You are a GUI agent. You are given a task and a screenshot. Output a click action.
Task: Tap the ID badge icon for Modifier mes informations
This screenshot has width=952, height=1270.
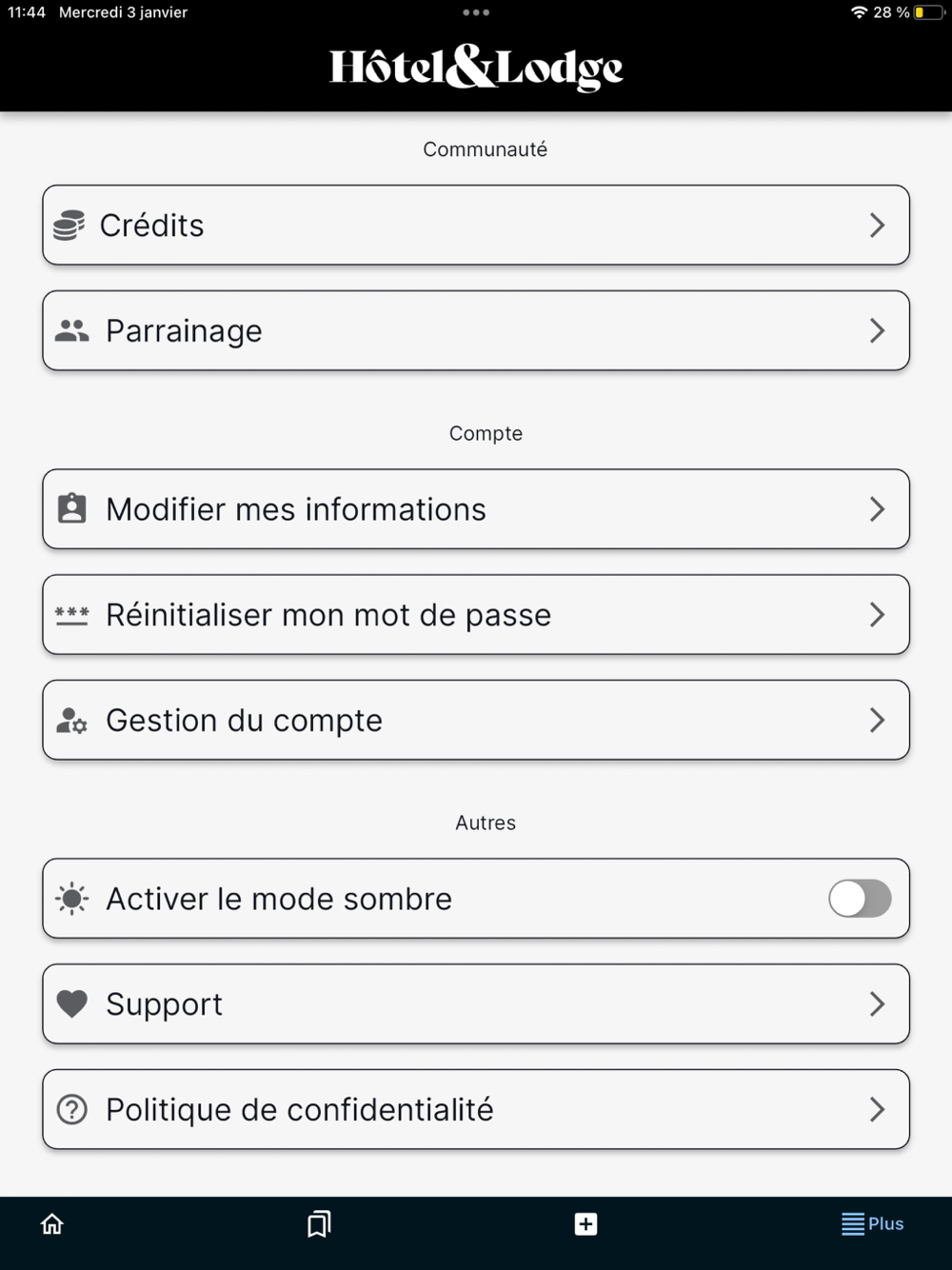[72, 509]
